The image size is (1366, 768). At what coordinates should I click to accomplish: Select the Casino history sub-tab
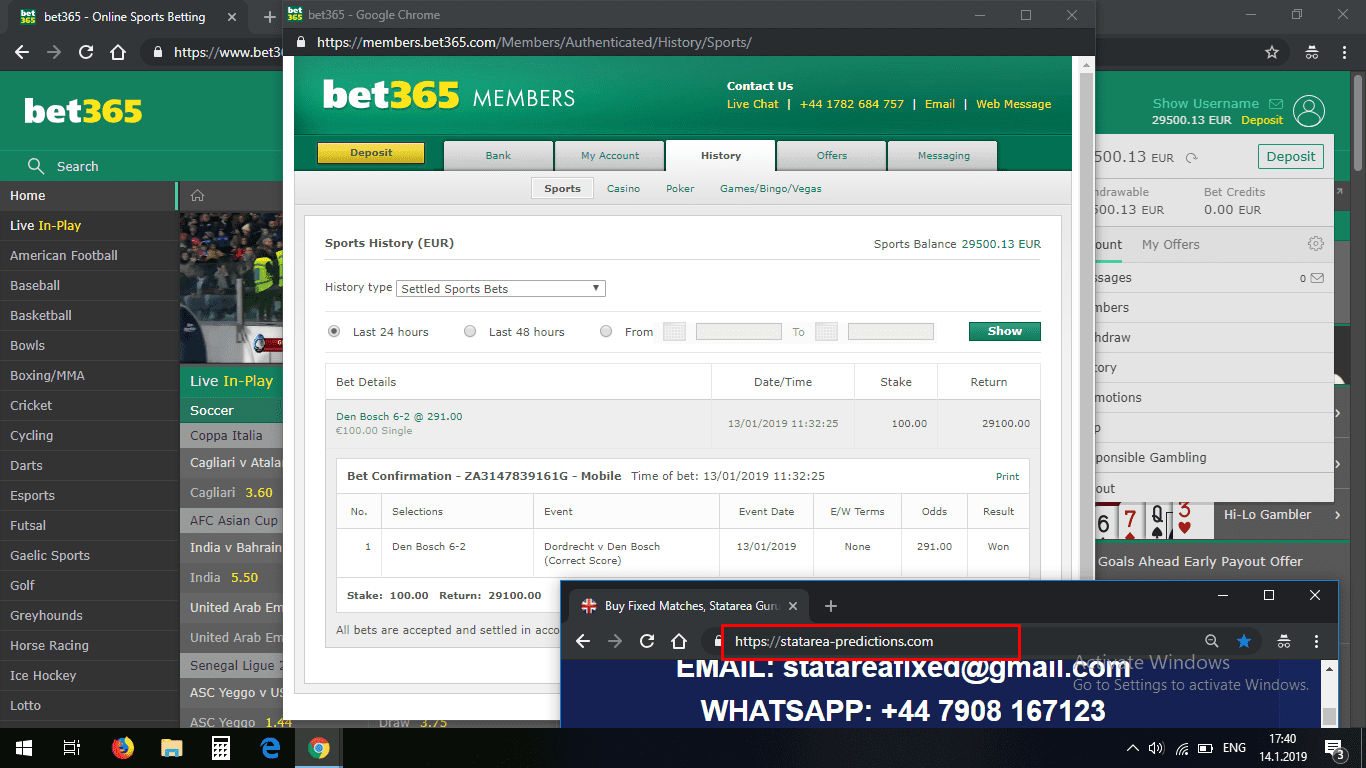point(623,188)
